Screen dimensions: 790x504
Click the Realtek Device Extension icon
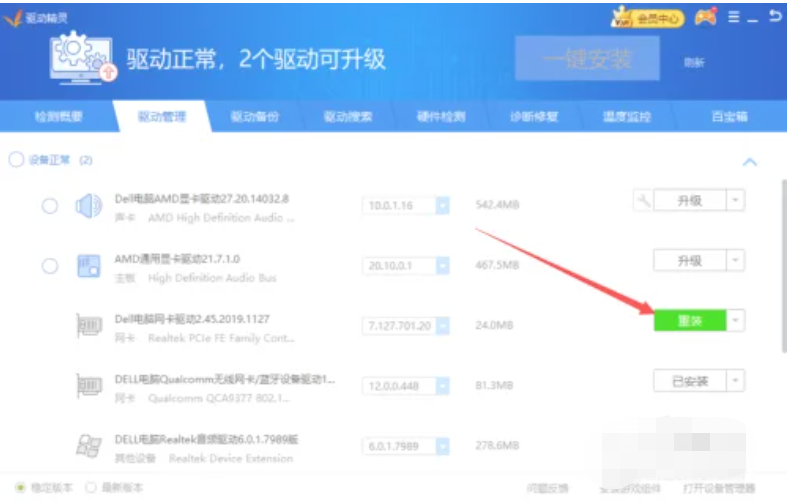coord(90,447)
